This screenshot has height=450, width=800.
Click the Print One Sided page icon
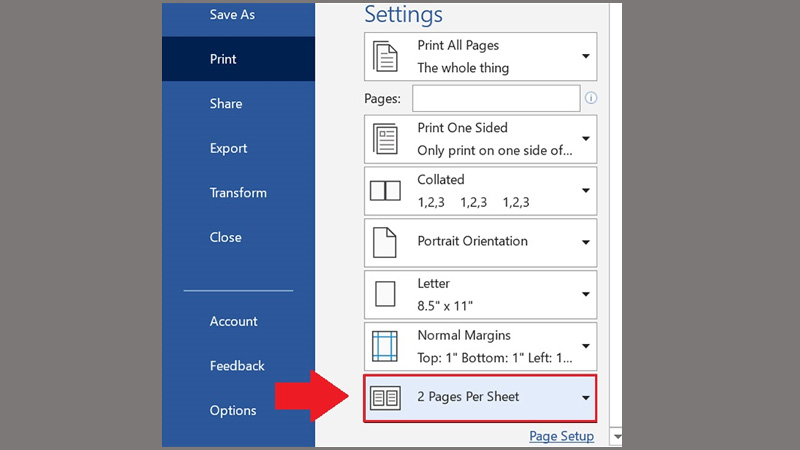click(385, 139)
